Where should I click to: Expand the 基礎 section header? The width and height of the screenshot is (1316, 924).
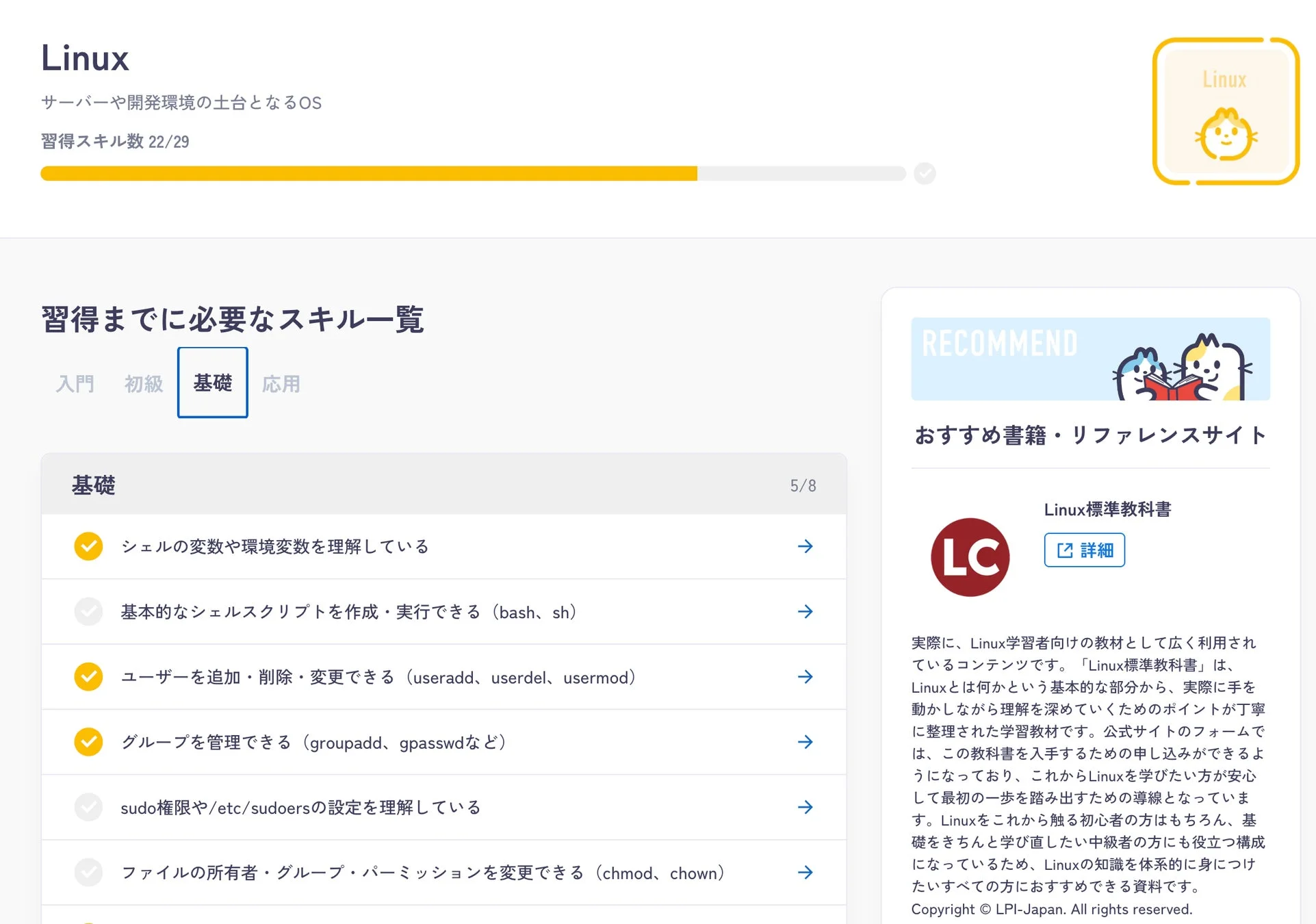(444, 485)
